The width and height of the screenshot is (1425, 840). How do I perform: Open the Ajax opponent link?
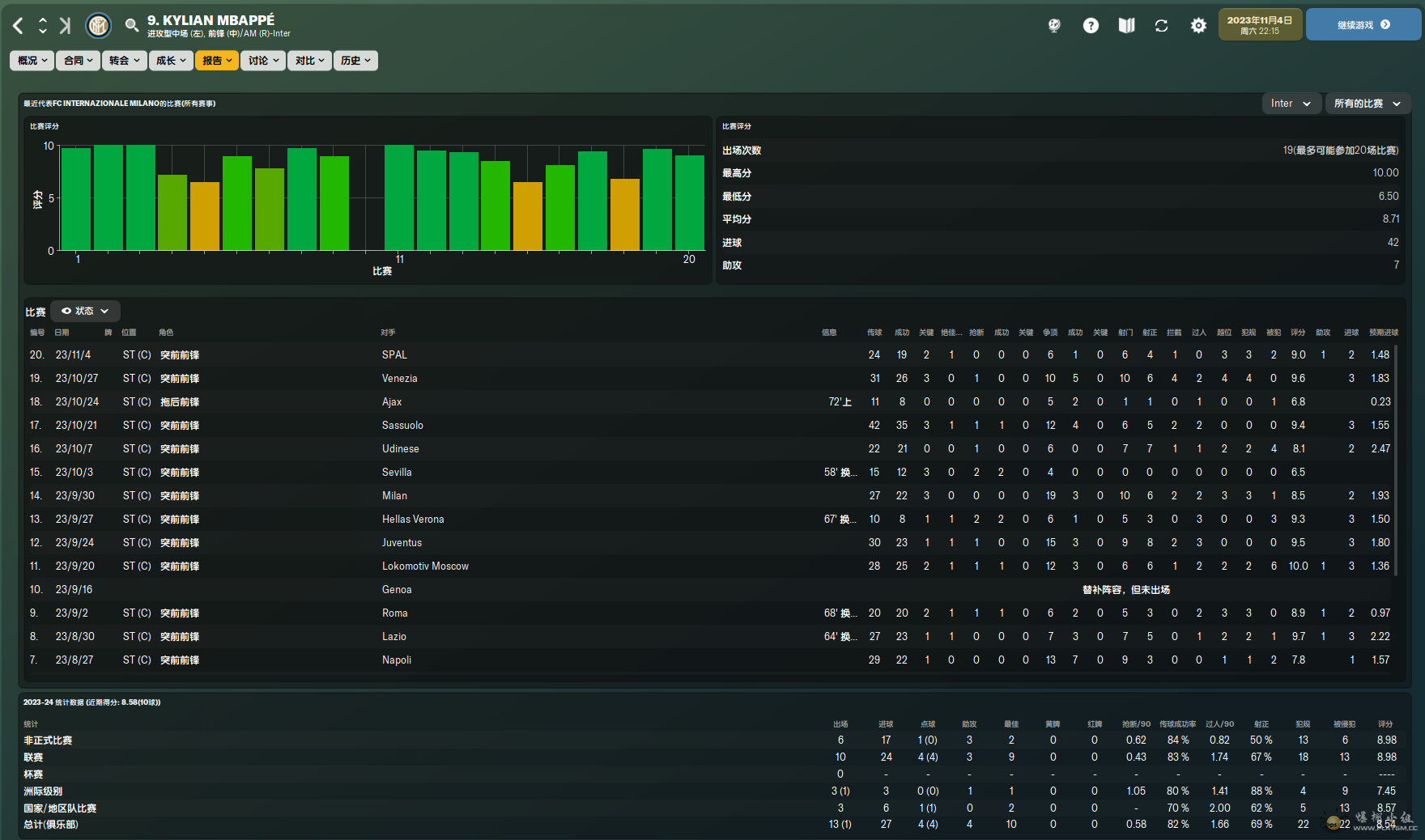coord(392,402)
